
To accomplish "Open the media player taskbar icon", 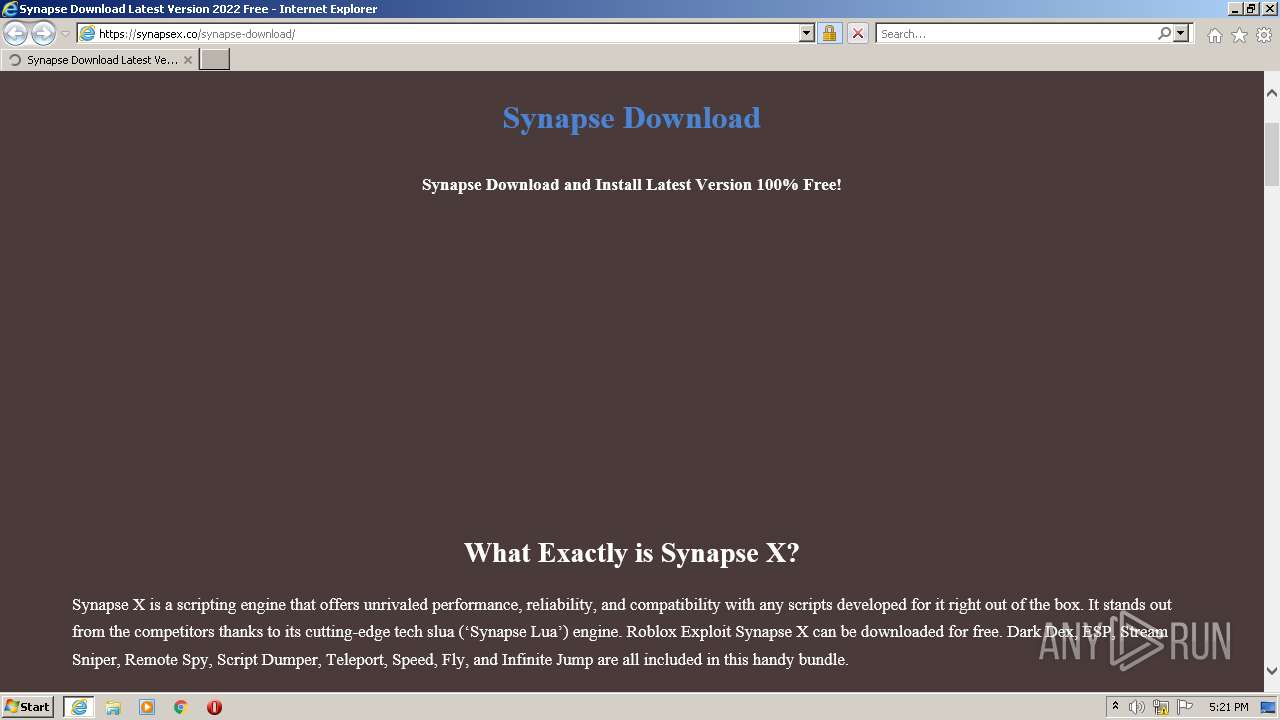I will (x=147, y=707).
